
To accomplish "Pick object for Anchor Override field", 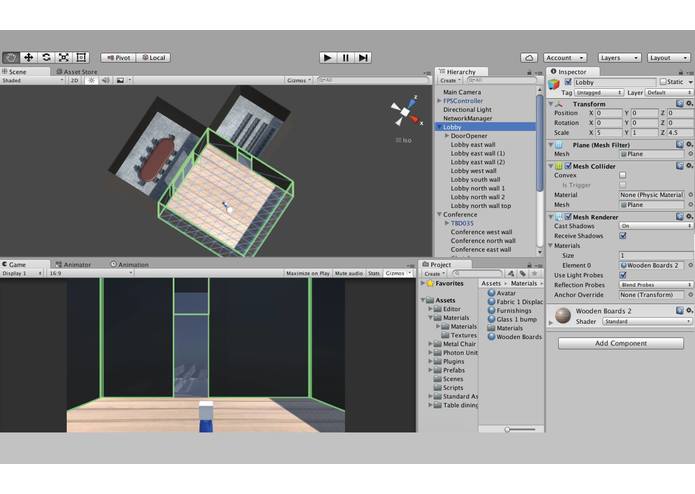I will coord(690,295).
